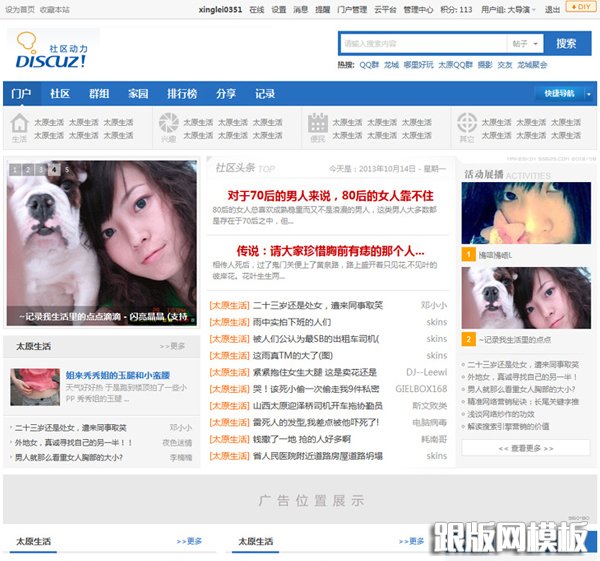Click the Discuz! logo
Screen dimensions: 600x561
[52, 51]
